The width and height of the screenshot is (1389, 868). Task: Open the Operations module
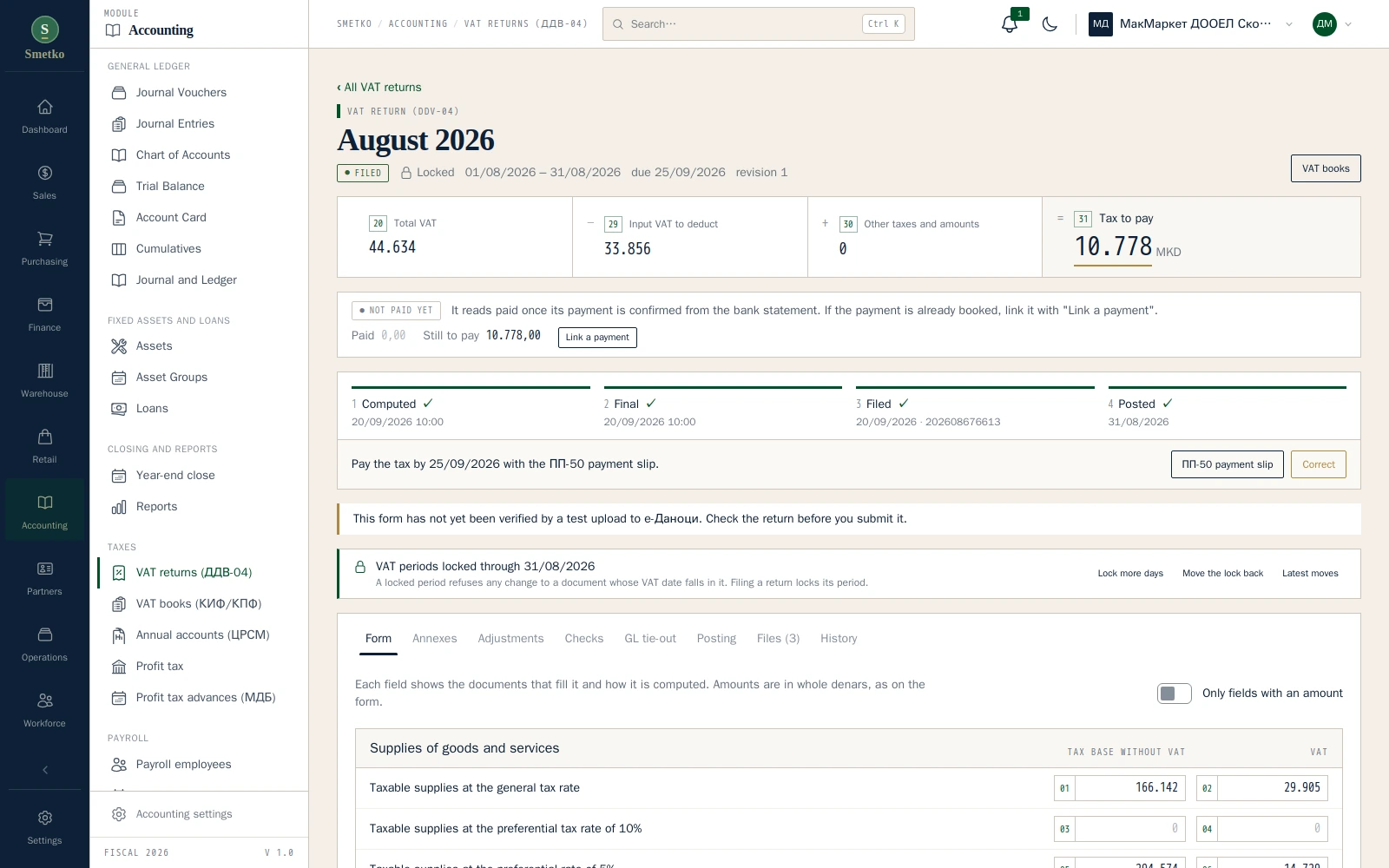(44, 645)
